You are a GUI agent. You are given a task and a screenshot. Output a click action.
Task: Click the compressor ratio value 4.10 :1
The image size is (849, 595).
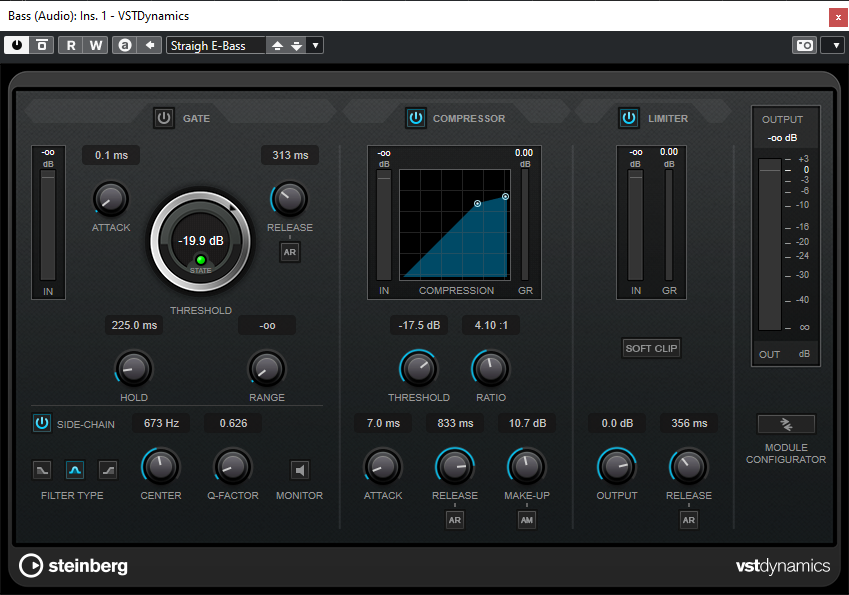(491, 325)
